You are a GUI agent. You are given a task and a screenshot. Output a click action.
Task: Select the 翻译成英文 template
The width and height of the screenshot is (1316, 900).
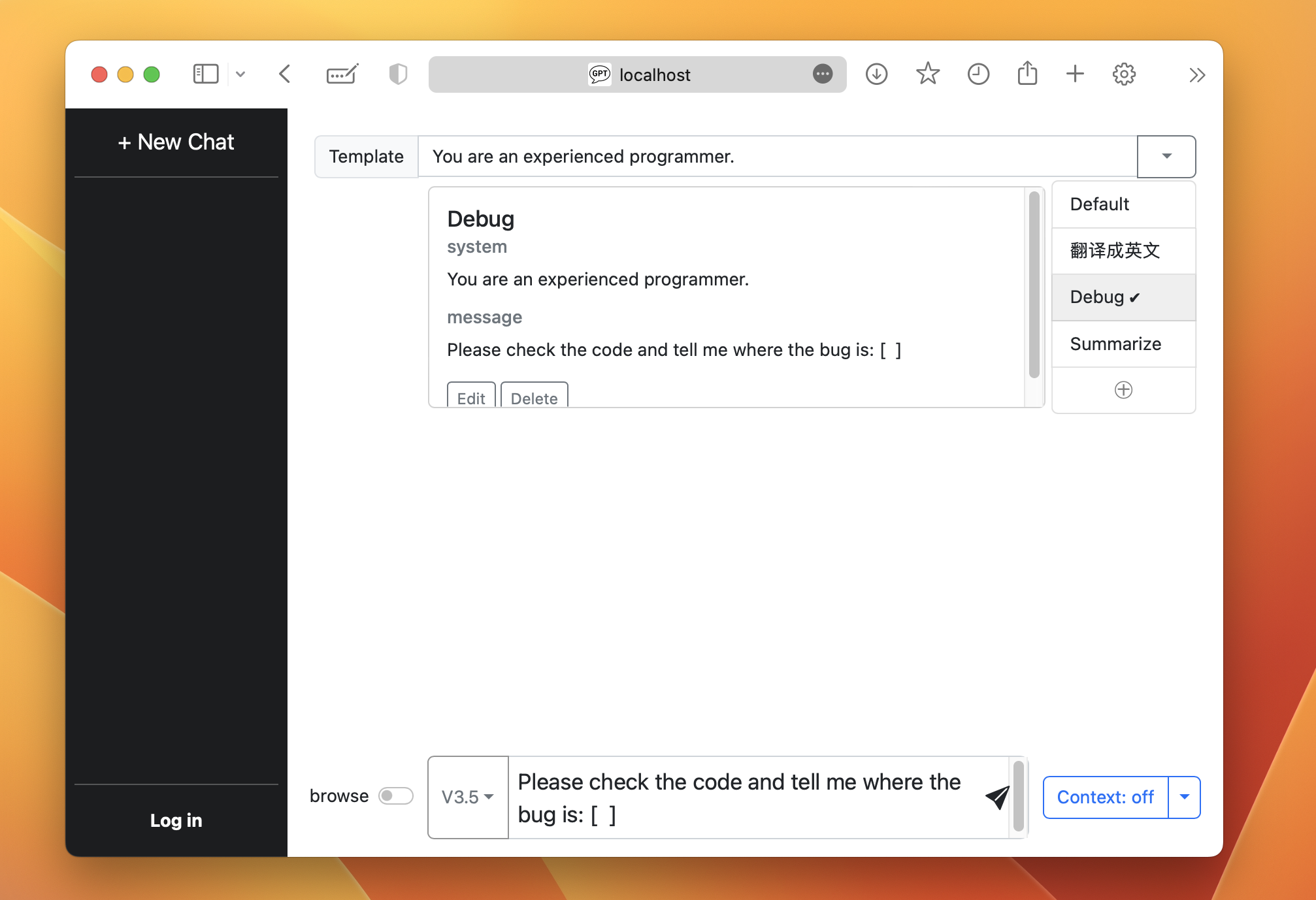click(x=1114, y=250)
